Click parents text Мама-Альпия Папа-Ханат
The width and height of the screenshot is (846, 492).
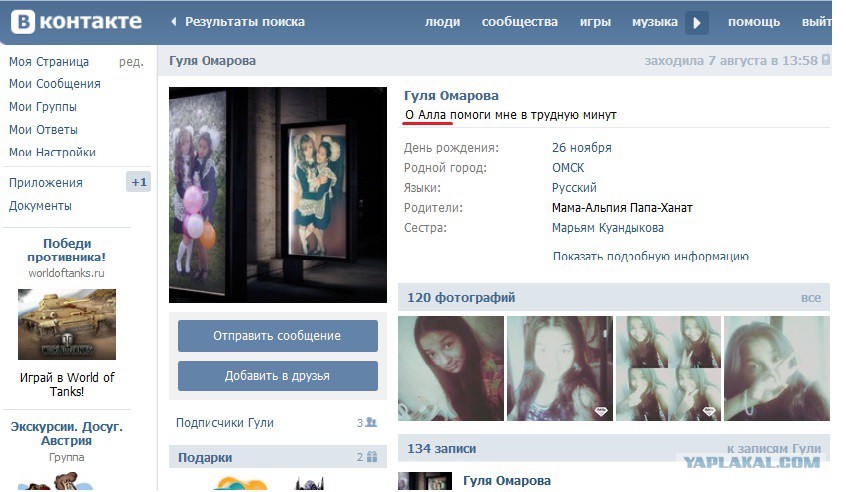click(622, 208)
